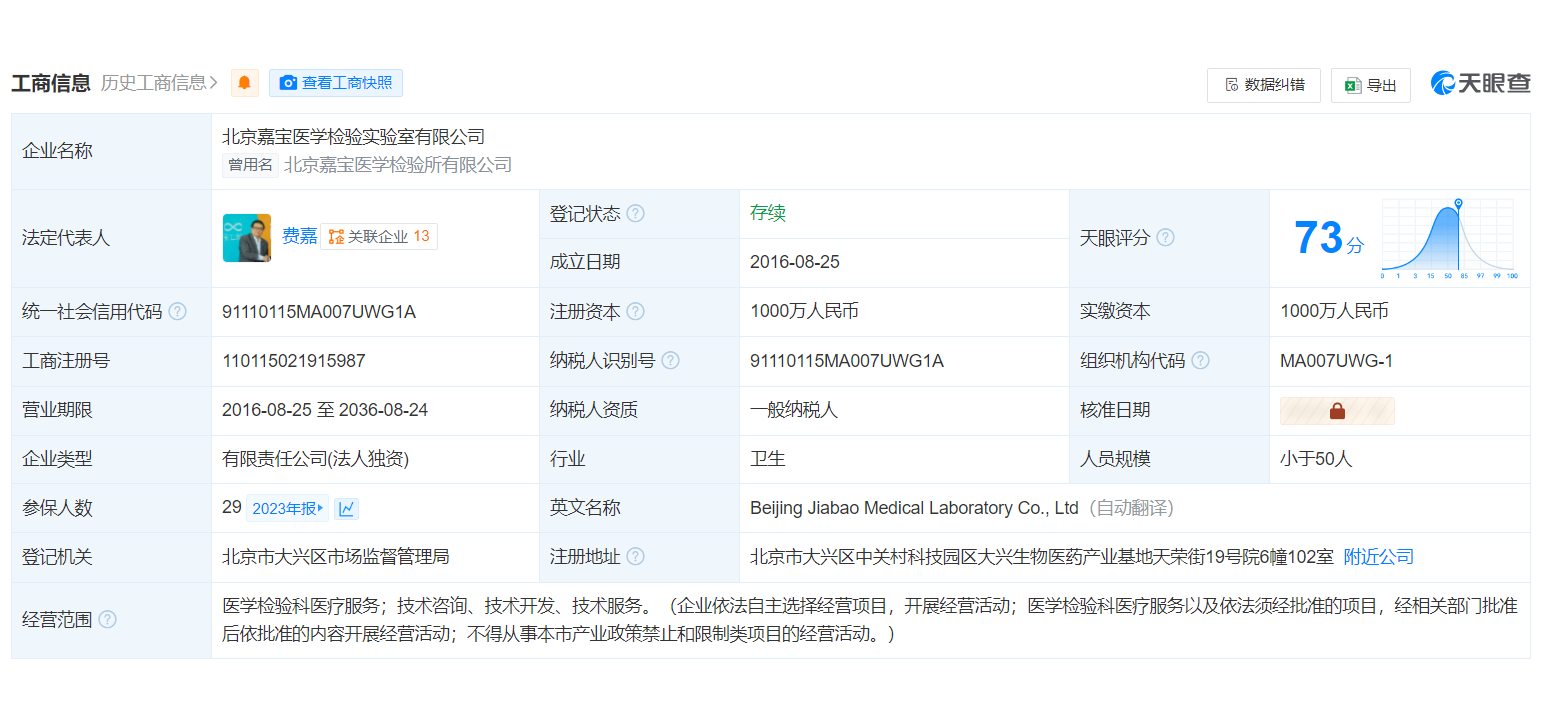The width and height of the screenshot is (1545, 706).
Task: Click the staff size 小于50人
Action: [x=1316, y=459]
